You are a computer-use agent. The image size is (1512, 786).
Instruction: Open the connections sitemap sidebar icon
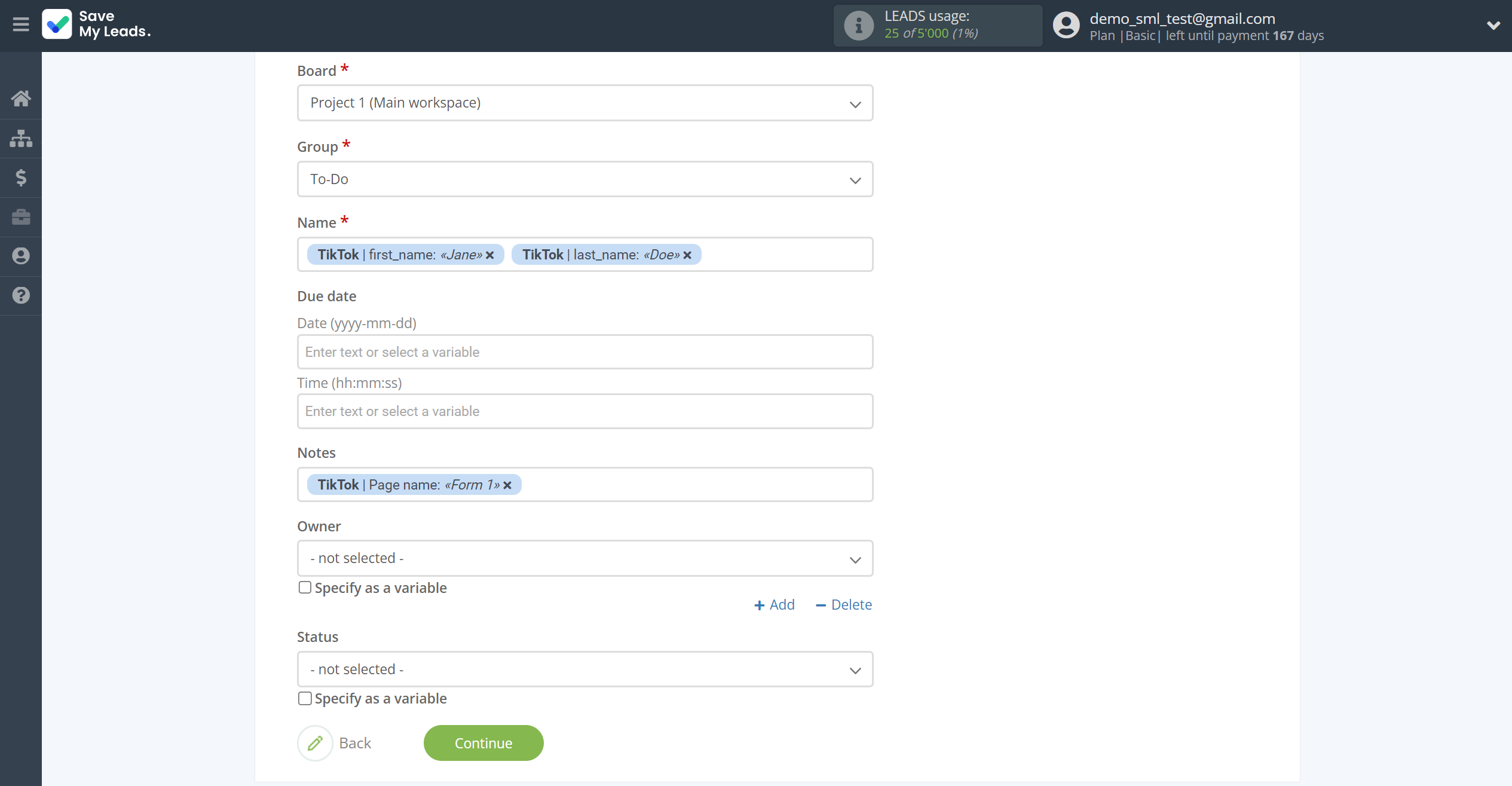pyautogui.click(x=21, y=138)
